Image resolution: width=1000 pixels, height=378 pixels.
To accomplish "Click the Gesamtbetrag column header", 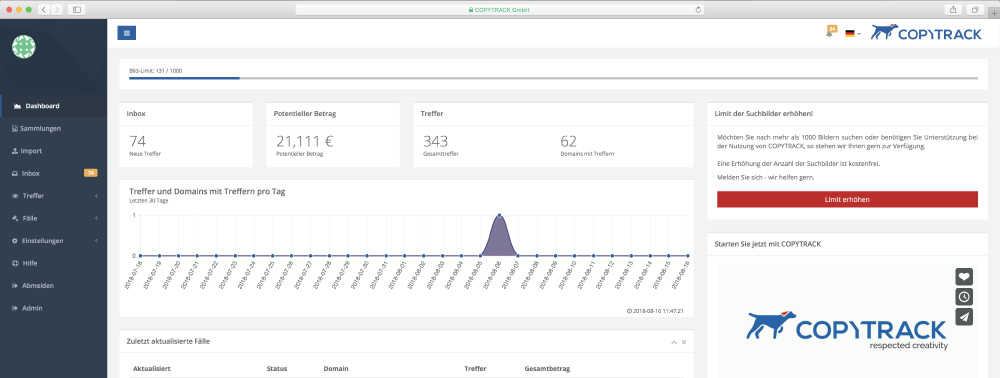I will (547, 368).
